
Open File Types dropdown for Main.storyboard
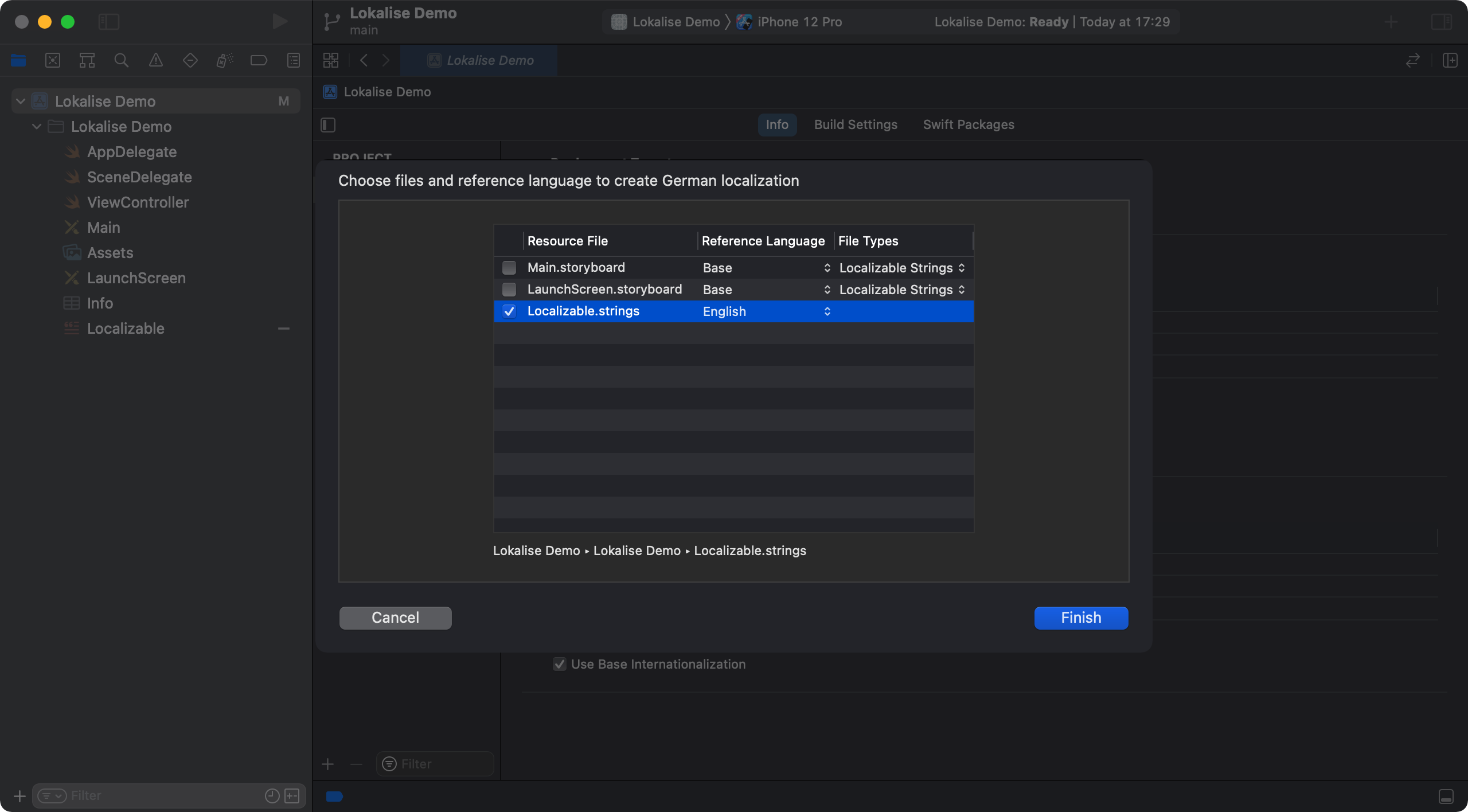(903, 268)
